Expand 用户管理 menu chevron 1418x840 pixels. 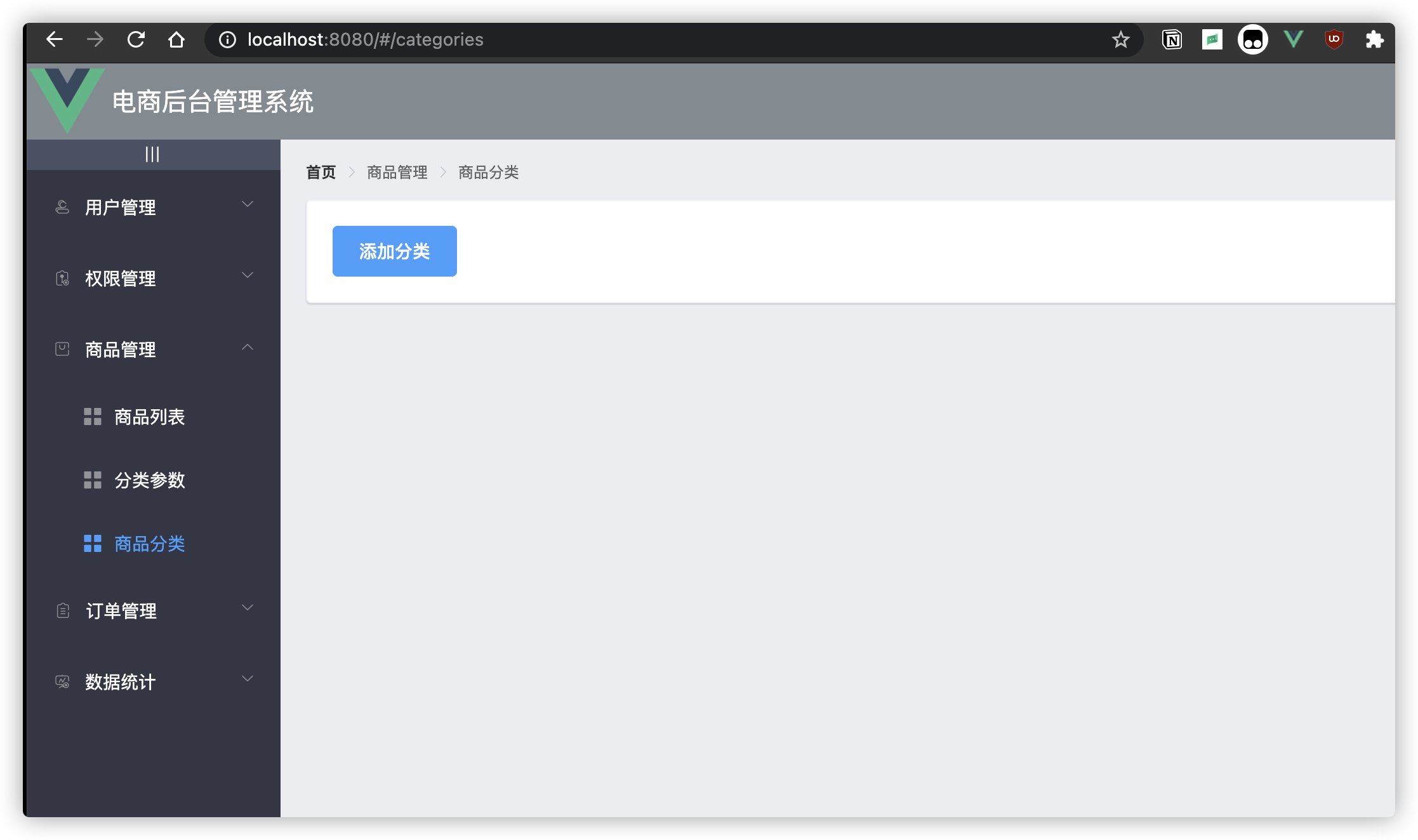click(x=248, y=204)
